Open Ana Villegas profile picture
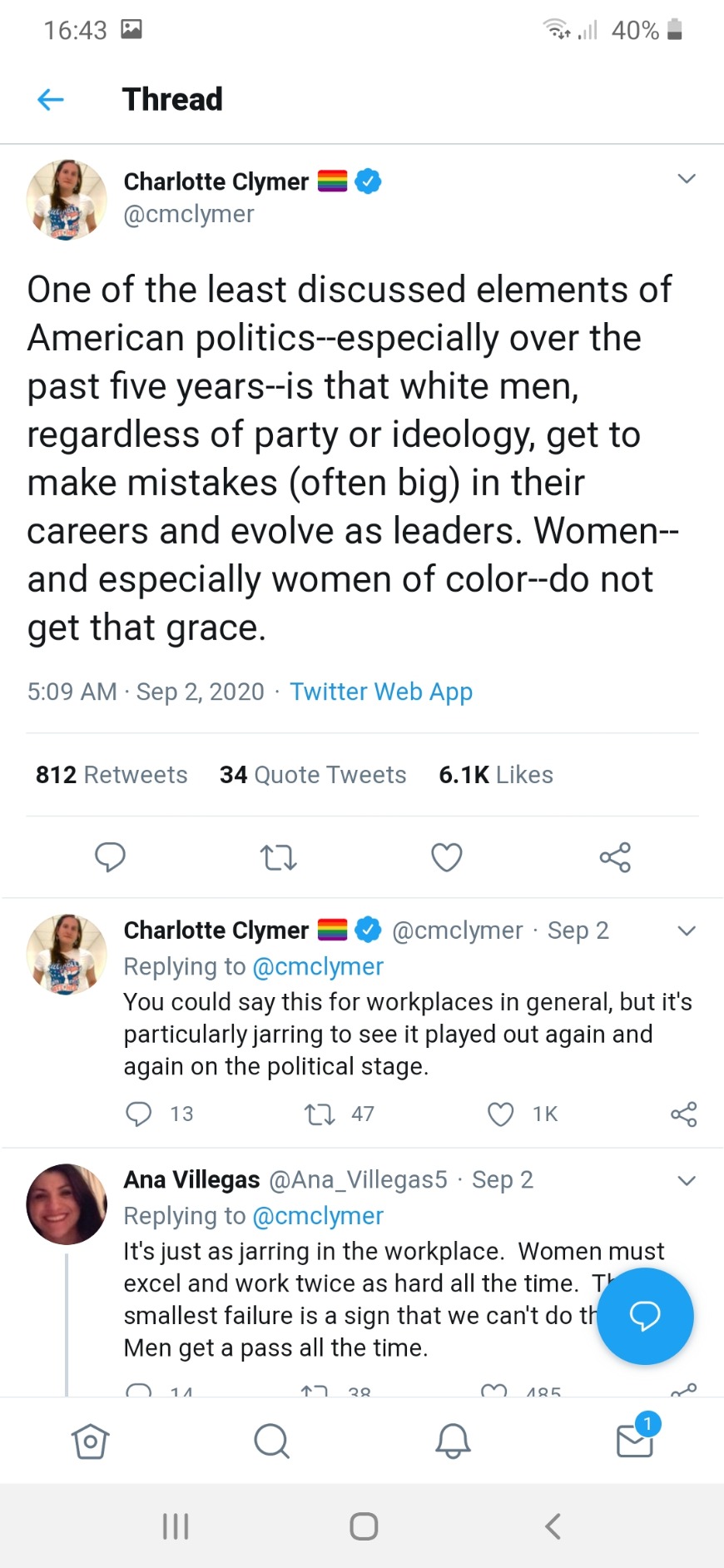 click(x=67, y=1203)
